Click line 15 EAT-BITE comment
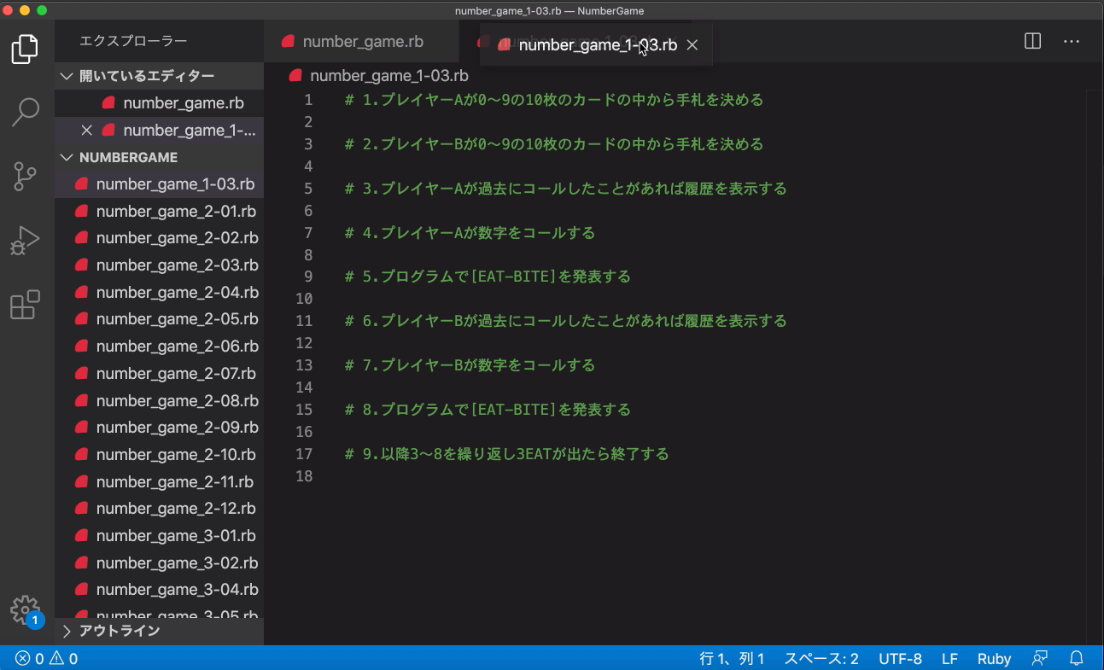This screenshot has width=1104, height=670. [487, 410]
